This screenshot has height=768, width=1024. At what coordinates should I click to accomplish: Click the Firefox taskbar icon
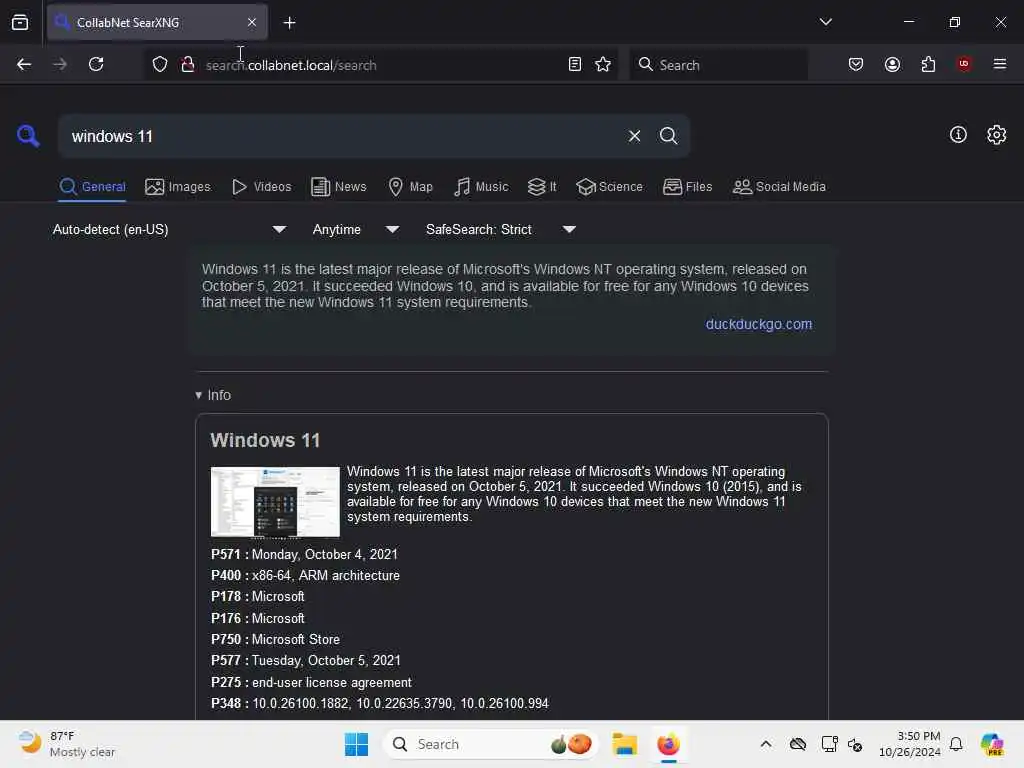668,744
